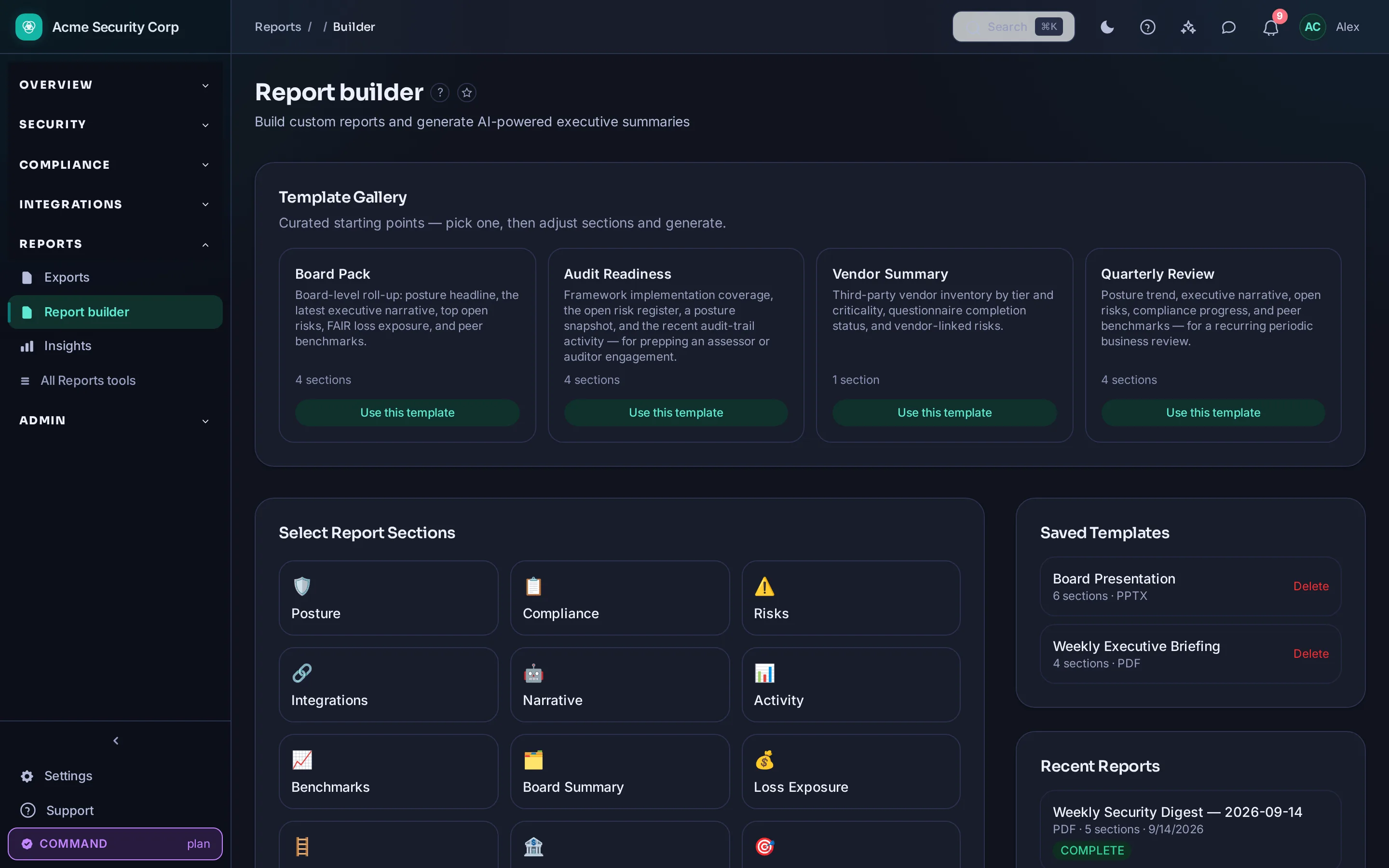Expand the INTEGRATIONS sidebar section

(x=115, y=204)
